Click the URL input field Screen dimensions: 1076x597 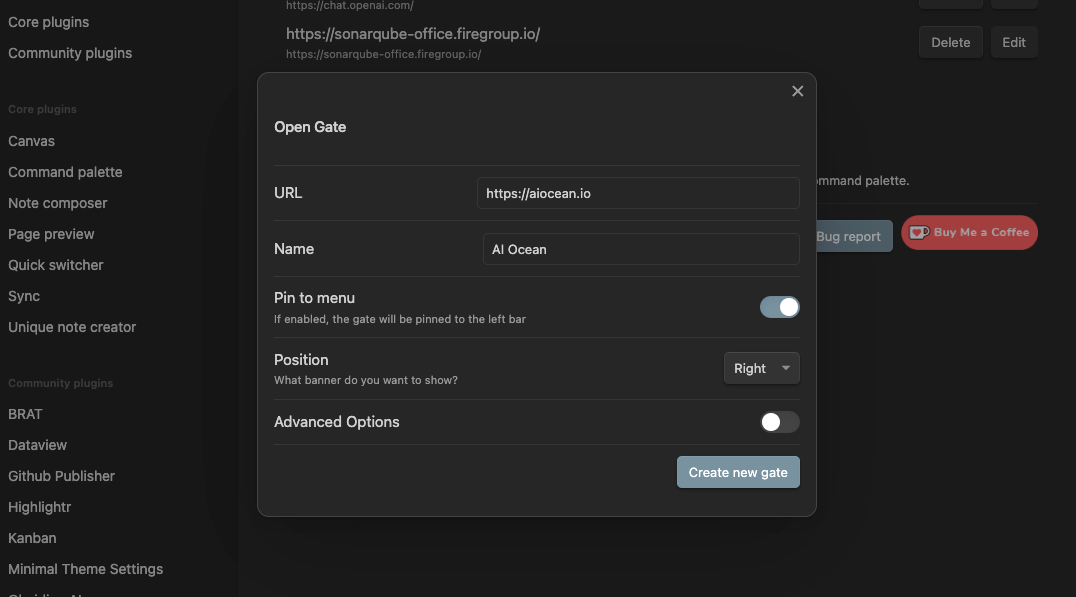(x=637, y=193)
